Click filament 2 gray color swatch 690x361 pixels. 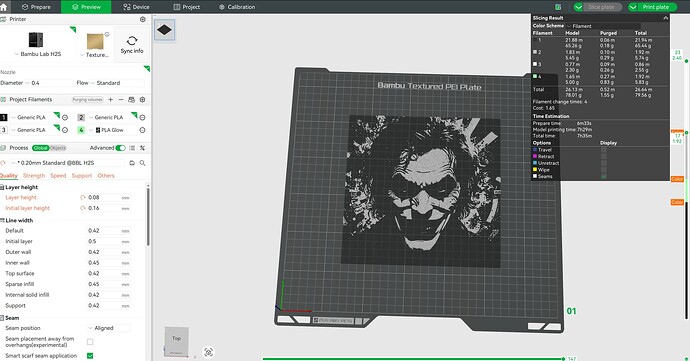[81, 118]
